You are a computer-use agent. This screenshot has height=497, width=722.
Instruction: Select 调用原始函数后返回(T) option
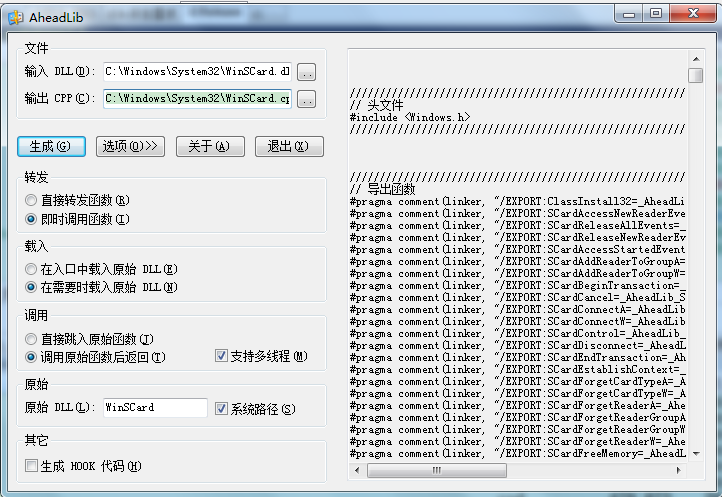(x=95, y=357)
